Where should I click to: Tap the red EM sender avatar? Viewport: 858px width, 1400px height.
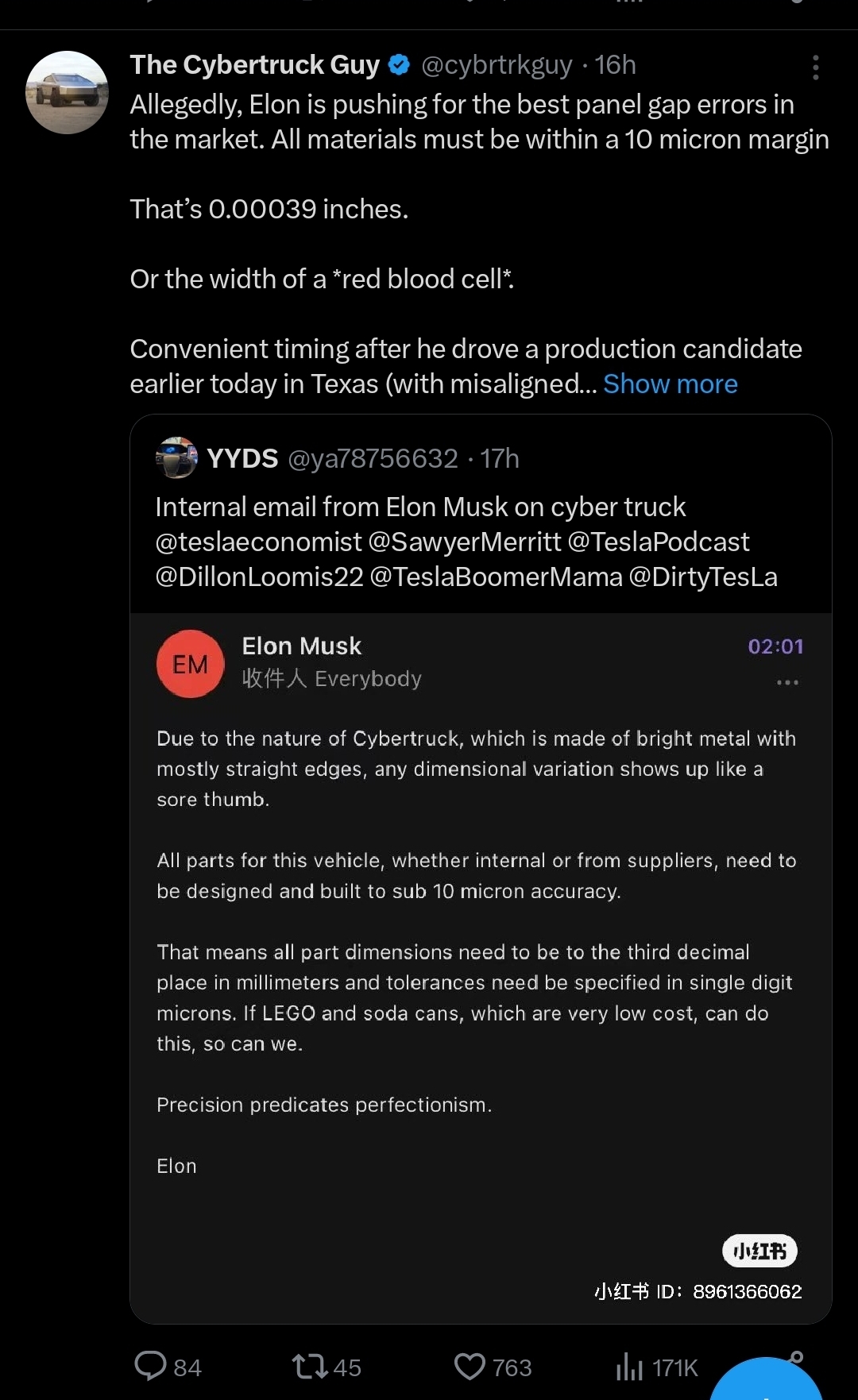point(191,664)
